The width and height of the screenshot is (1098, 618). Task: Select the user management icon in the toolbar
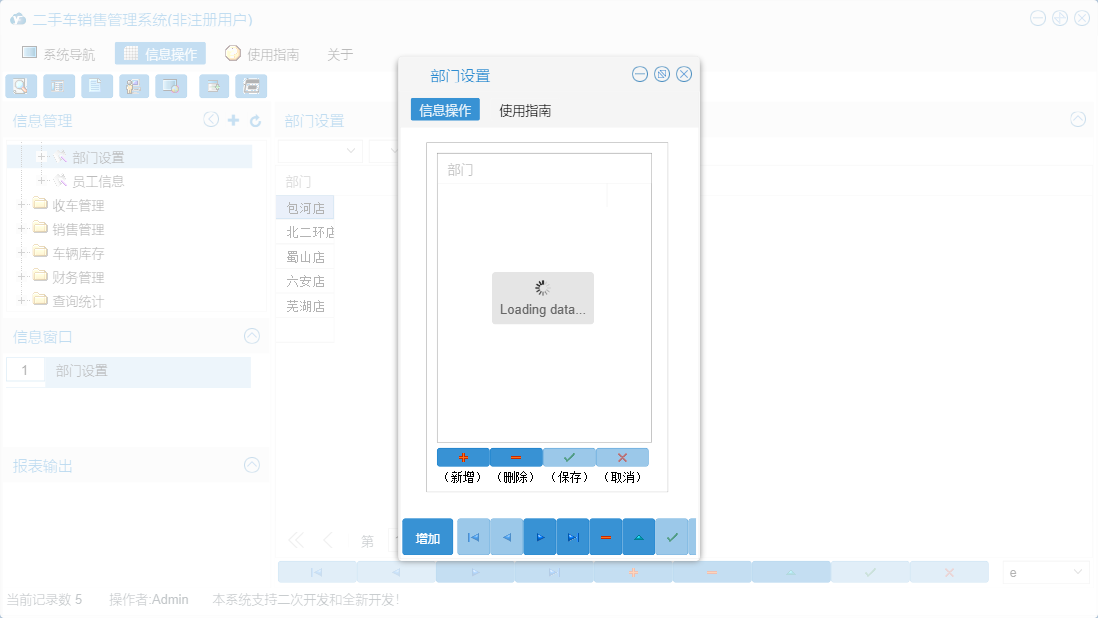click(x=133, y=86)
